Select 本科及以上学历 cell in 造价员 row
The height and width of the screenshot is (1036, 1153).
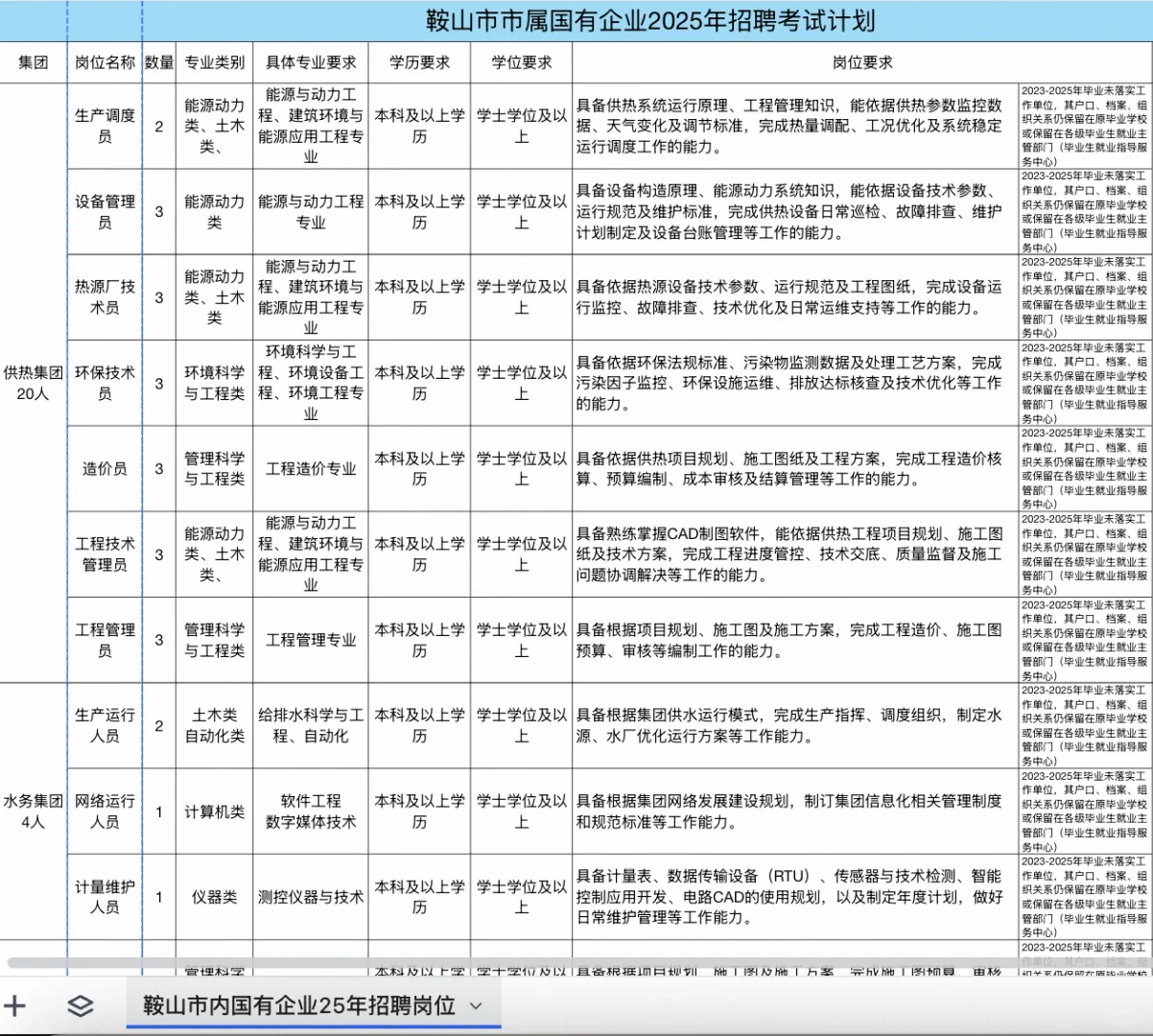click(x=419, y=468)
